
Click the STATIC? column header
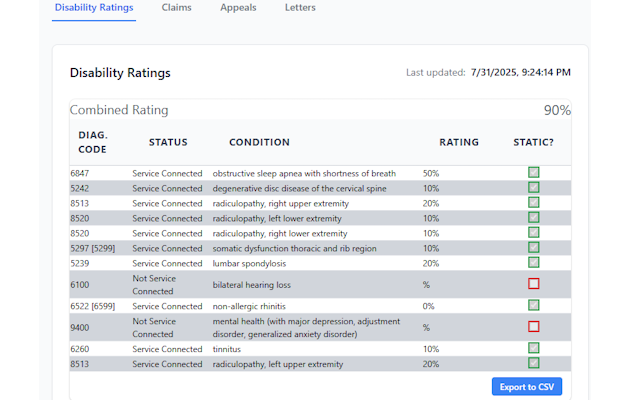click(533, 142)
